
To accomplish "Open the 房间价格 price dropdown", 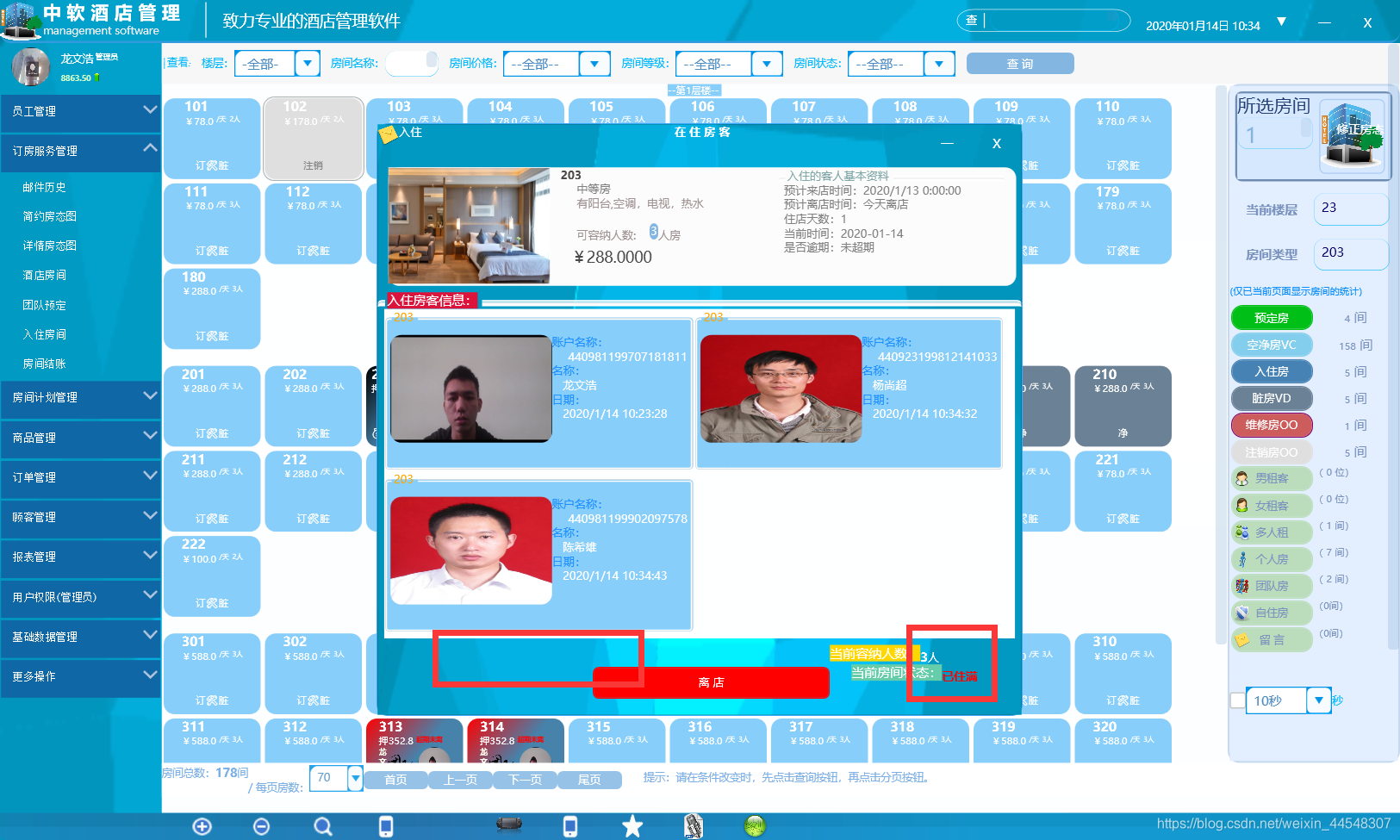I will pyautogui.click(x=594, y=63).
